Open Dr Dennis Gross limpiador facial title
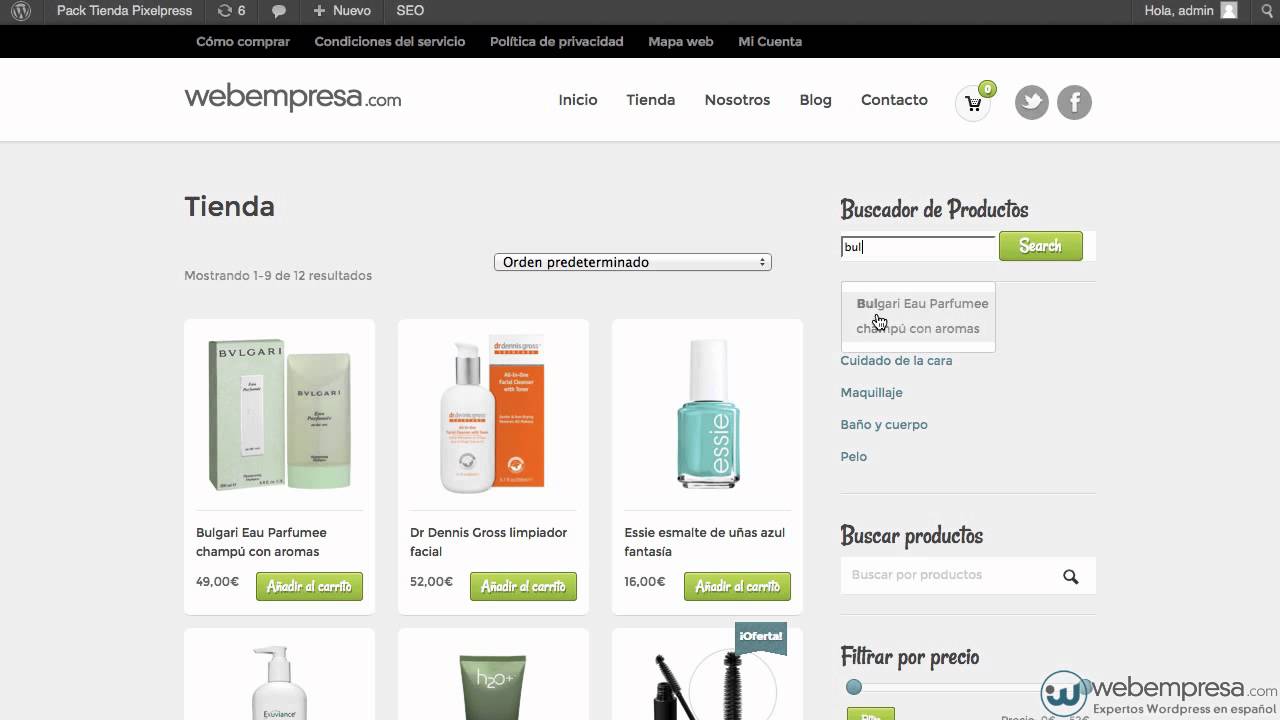 tap(488, 542)
